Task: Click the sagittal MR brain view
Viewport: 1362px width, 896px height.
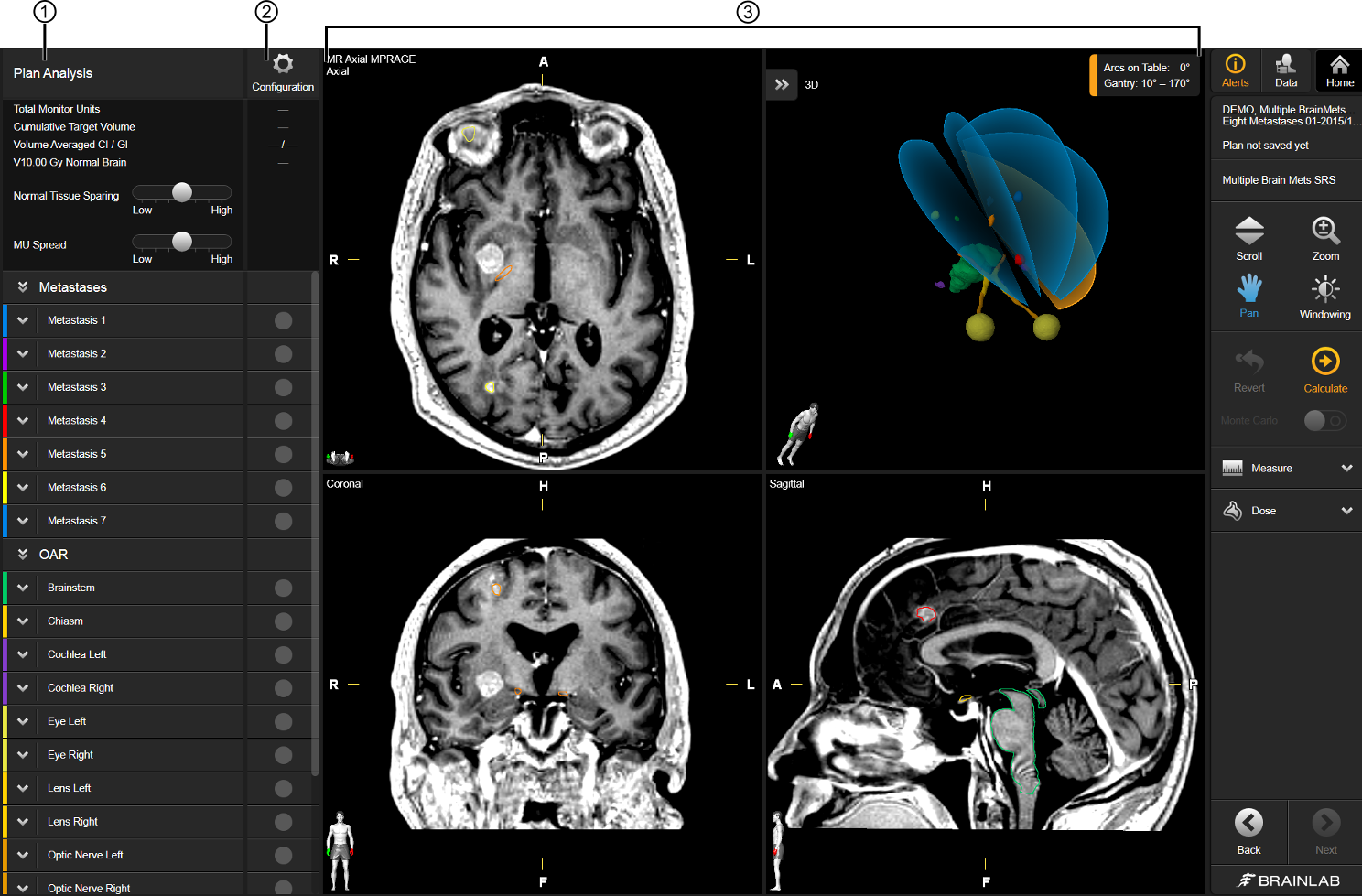Action: 985,684
